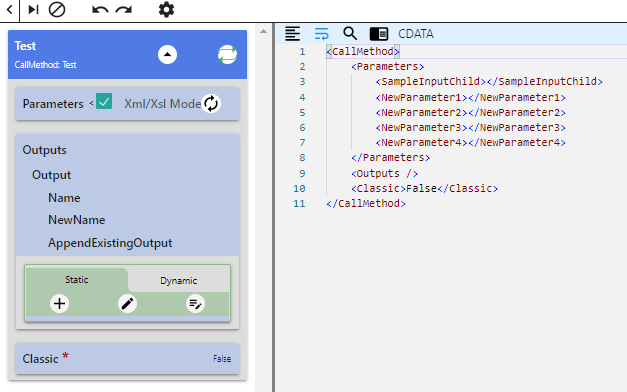The image size is (627, 392).
Task: Click the CallMethod: Test subtitle
Action: point(45,65)
